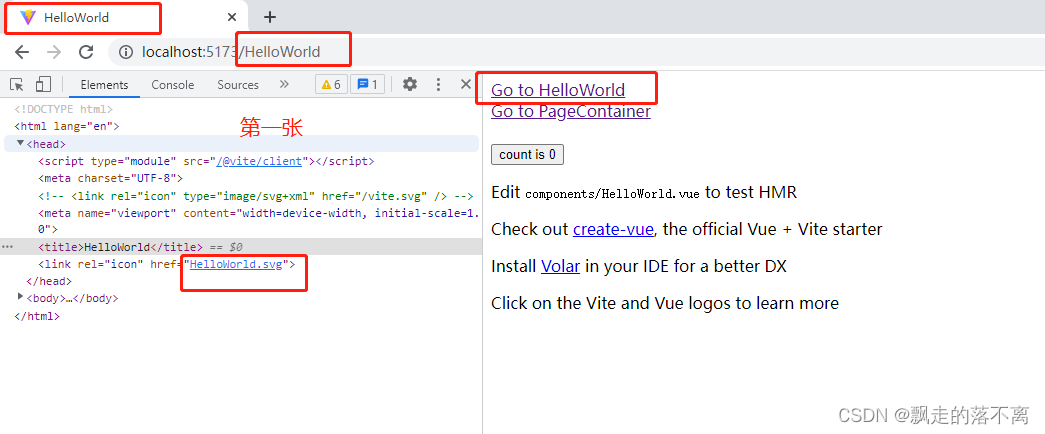Click the HelloWorld.svg href link
The height and width of the screenshot is (434, 1045).
coord(236,264)
